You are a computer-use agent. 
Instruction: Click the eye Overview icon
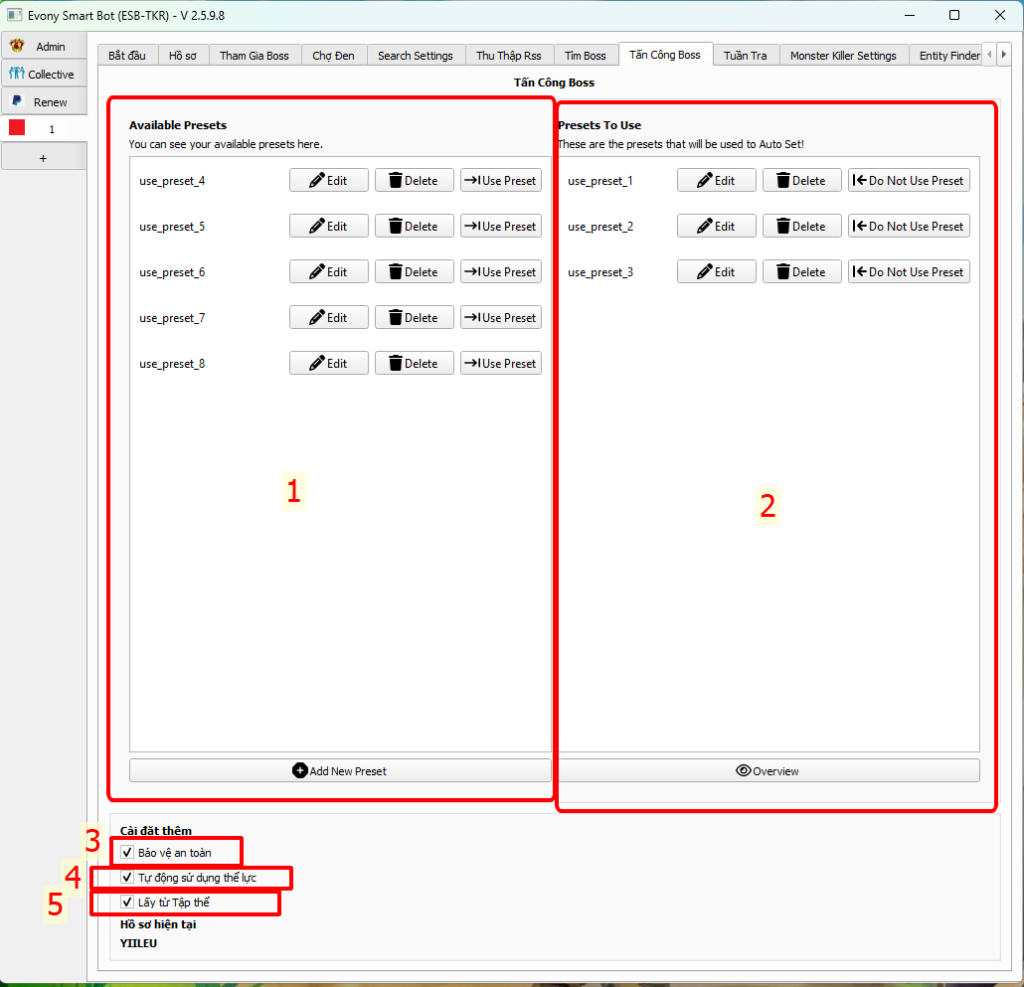[743, 771]
